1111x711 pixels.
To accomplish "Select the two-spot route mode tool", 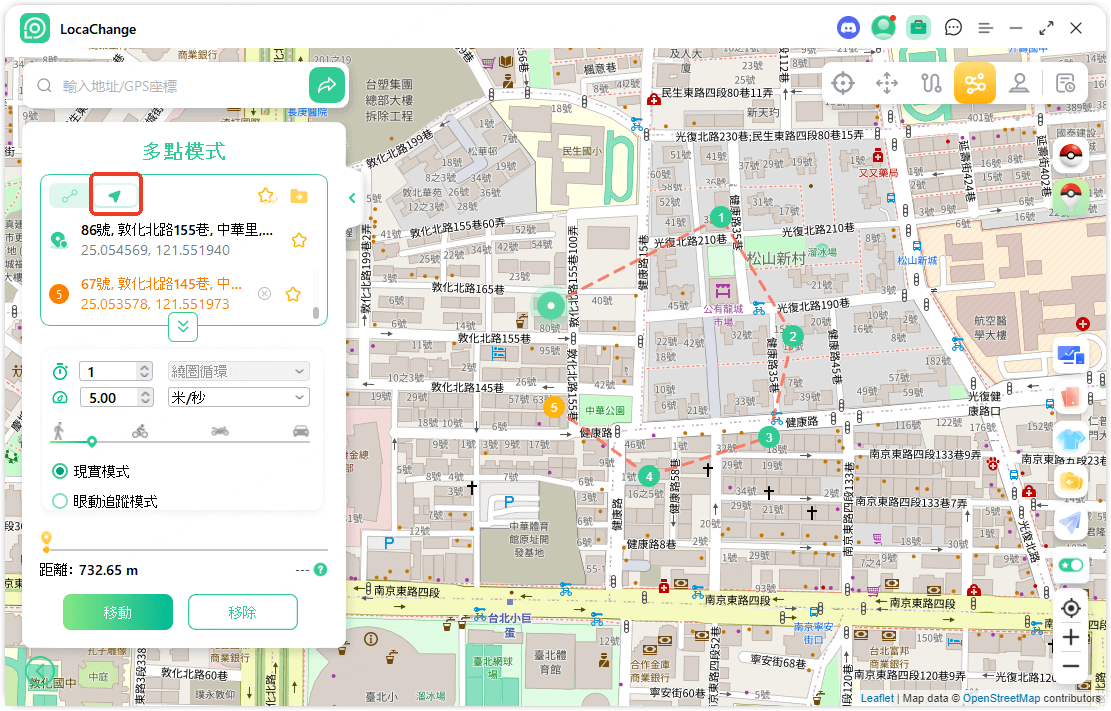I will point(931,84).
